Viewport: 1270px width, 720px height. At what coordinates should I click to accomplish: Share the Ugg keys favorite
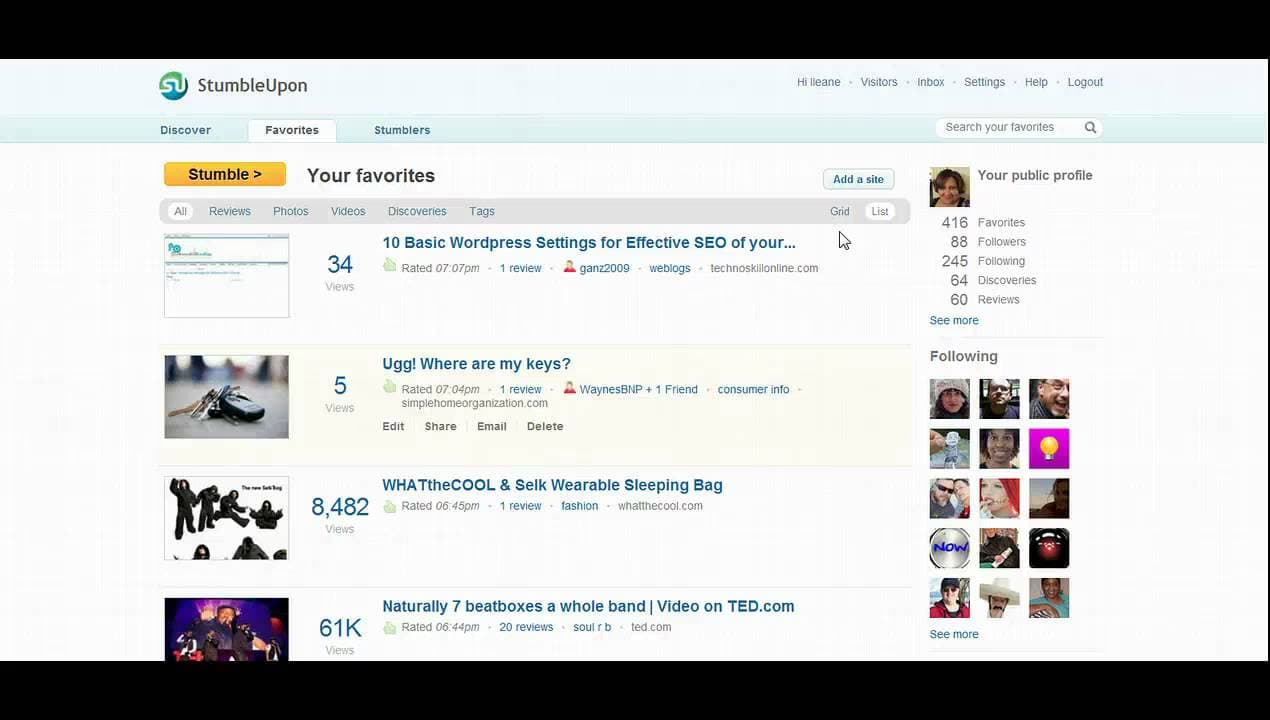click(440, 426)
